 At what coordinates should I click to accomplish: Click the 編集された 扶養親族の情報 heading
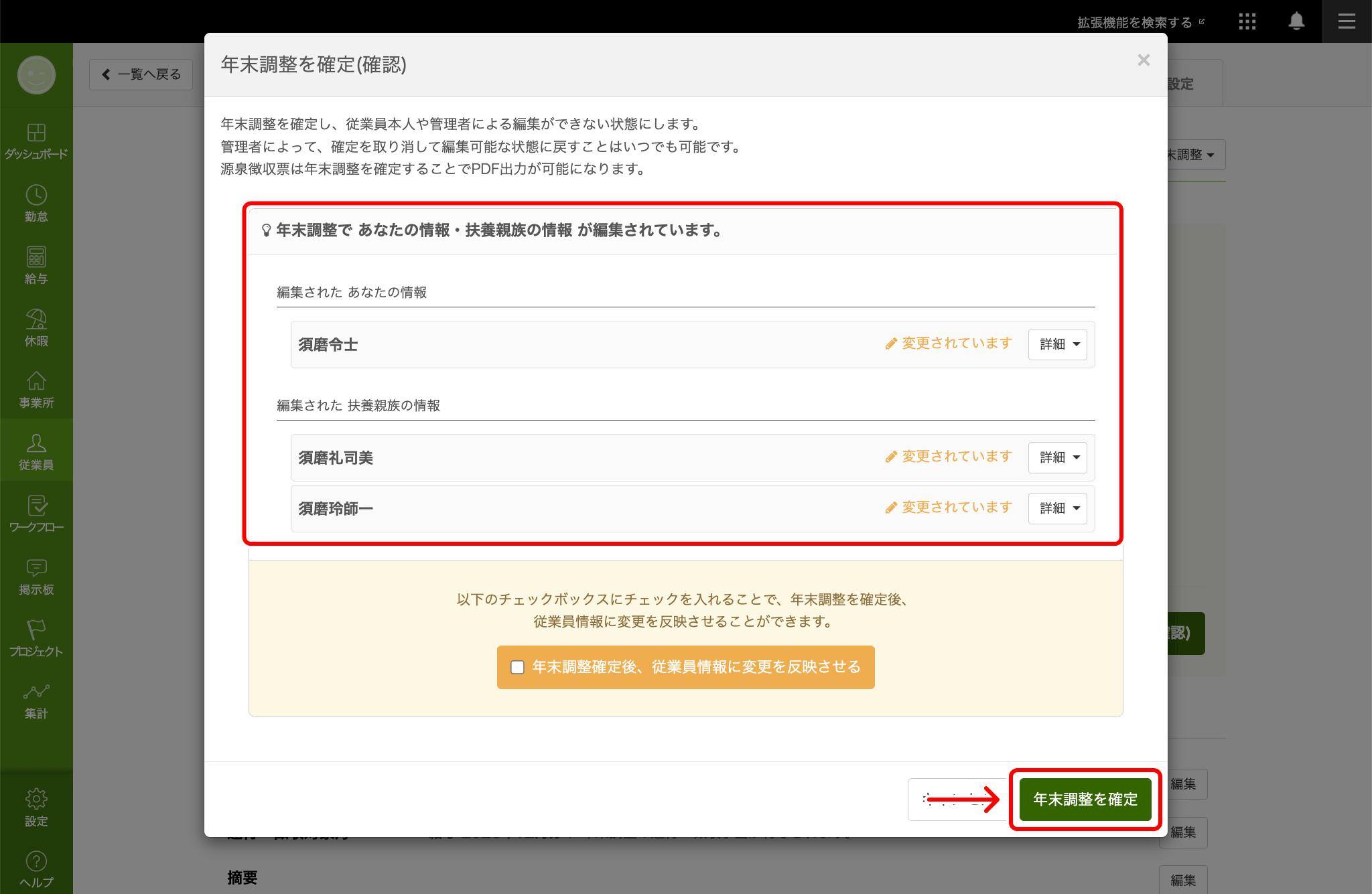click(358, 406)
